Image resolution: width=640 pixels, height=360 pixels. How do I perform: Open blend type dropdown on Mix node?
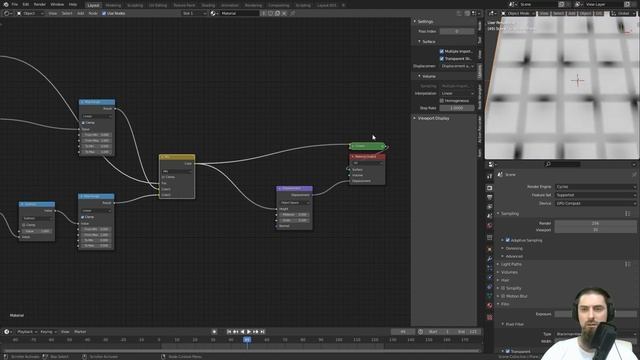[x=177, y=171]
